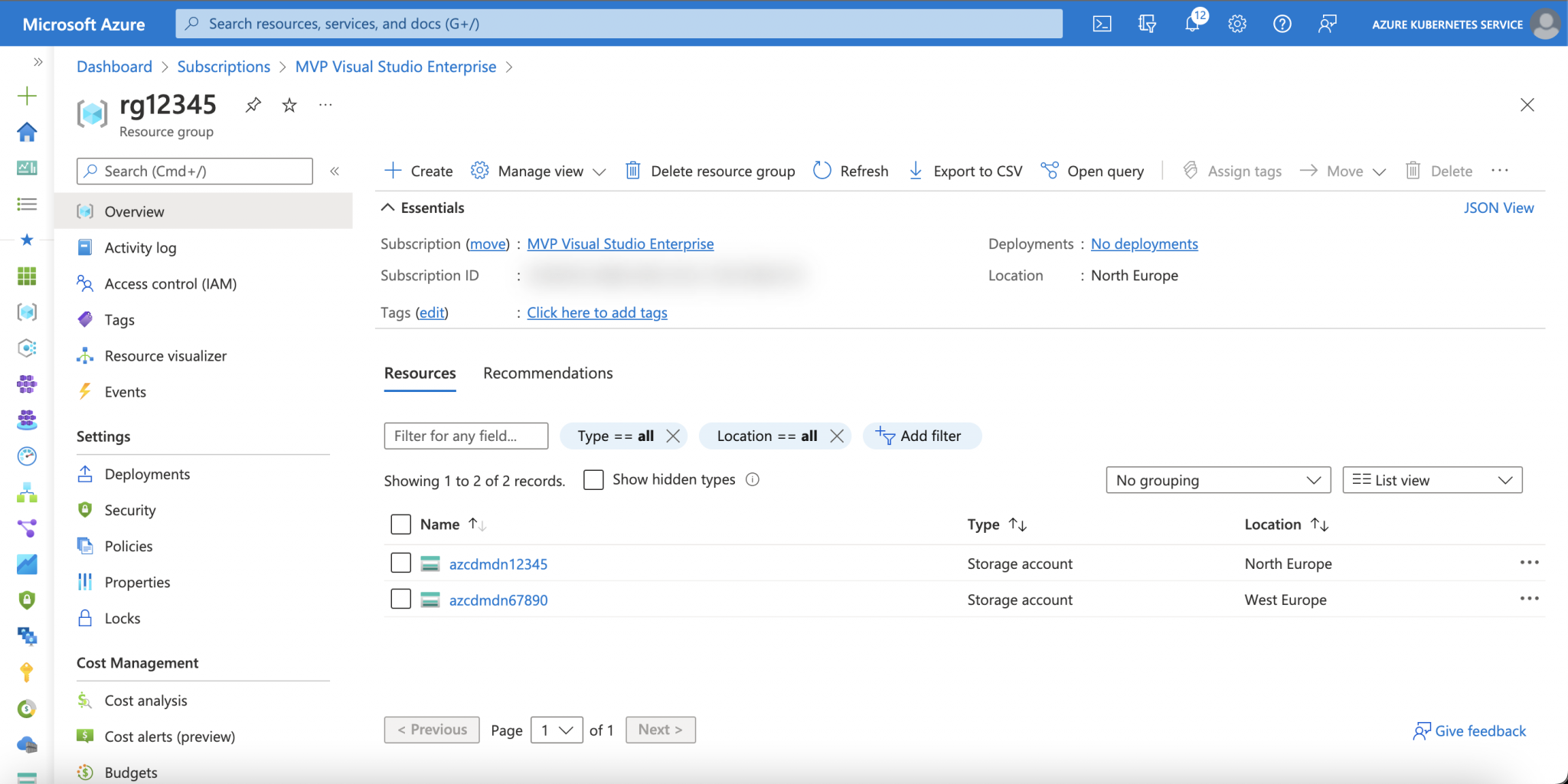Open Activity log in the resource menu

(x=139, y=247)
